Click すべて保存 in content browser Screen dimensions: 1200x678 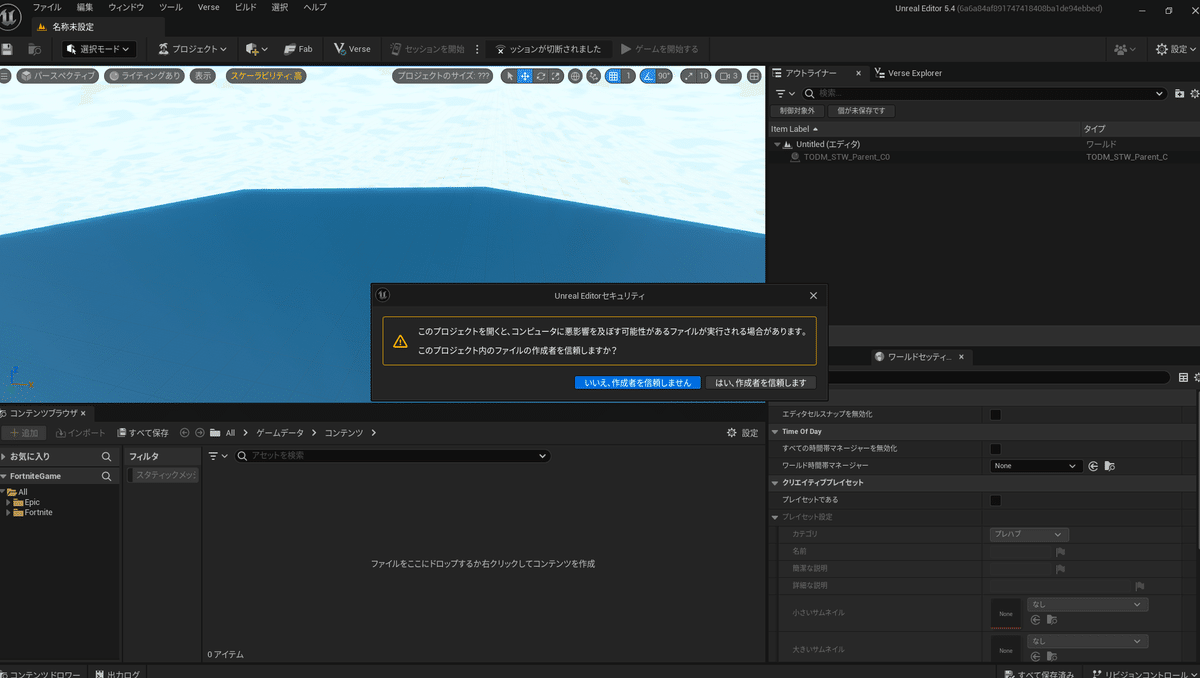[143, 433]
